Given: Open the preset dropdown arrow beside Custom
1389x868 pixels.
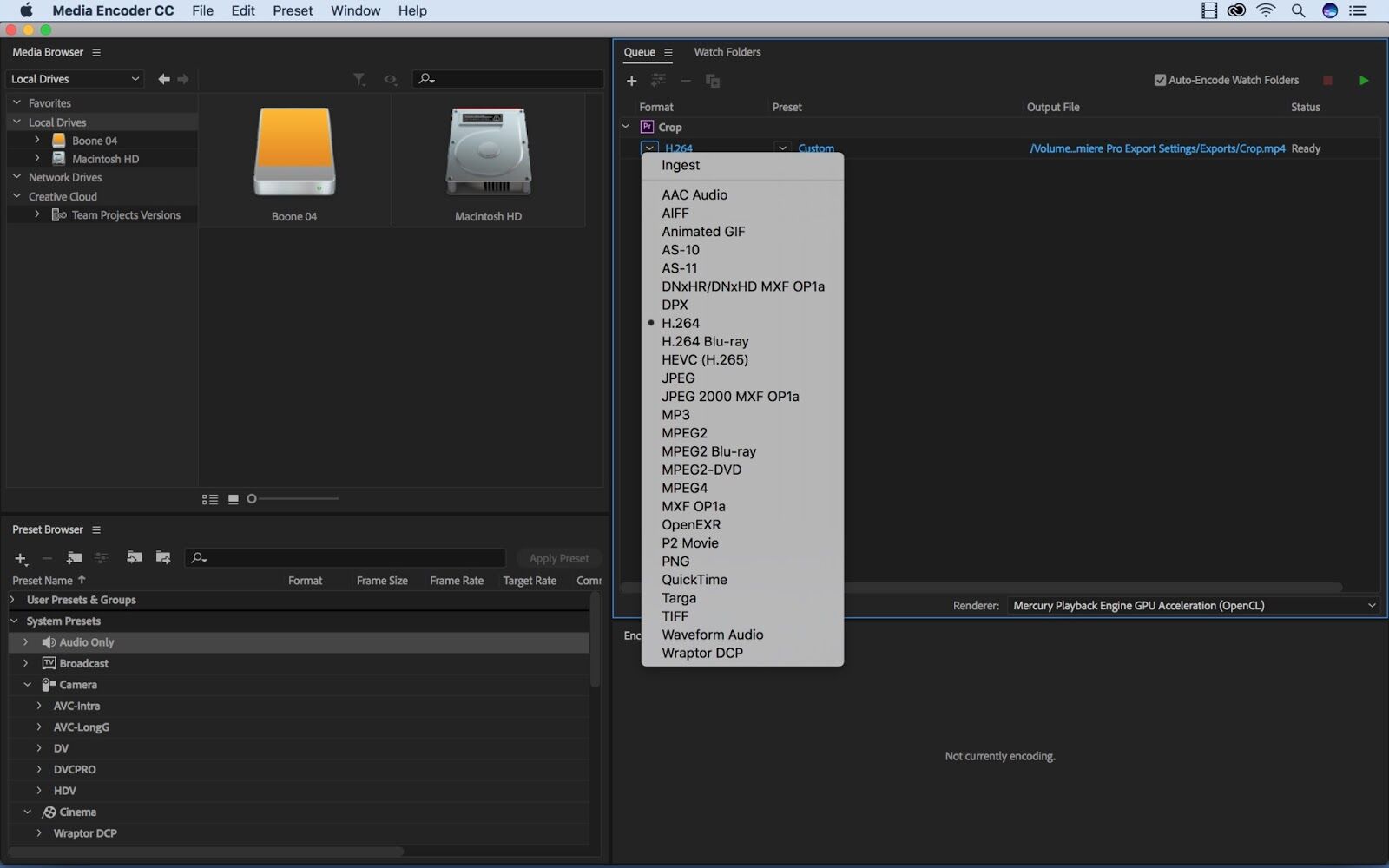Looking at the screenshot, I should pos(782,148).
